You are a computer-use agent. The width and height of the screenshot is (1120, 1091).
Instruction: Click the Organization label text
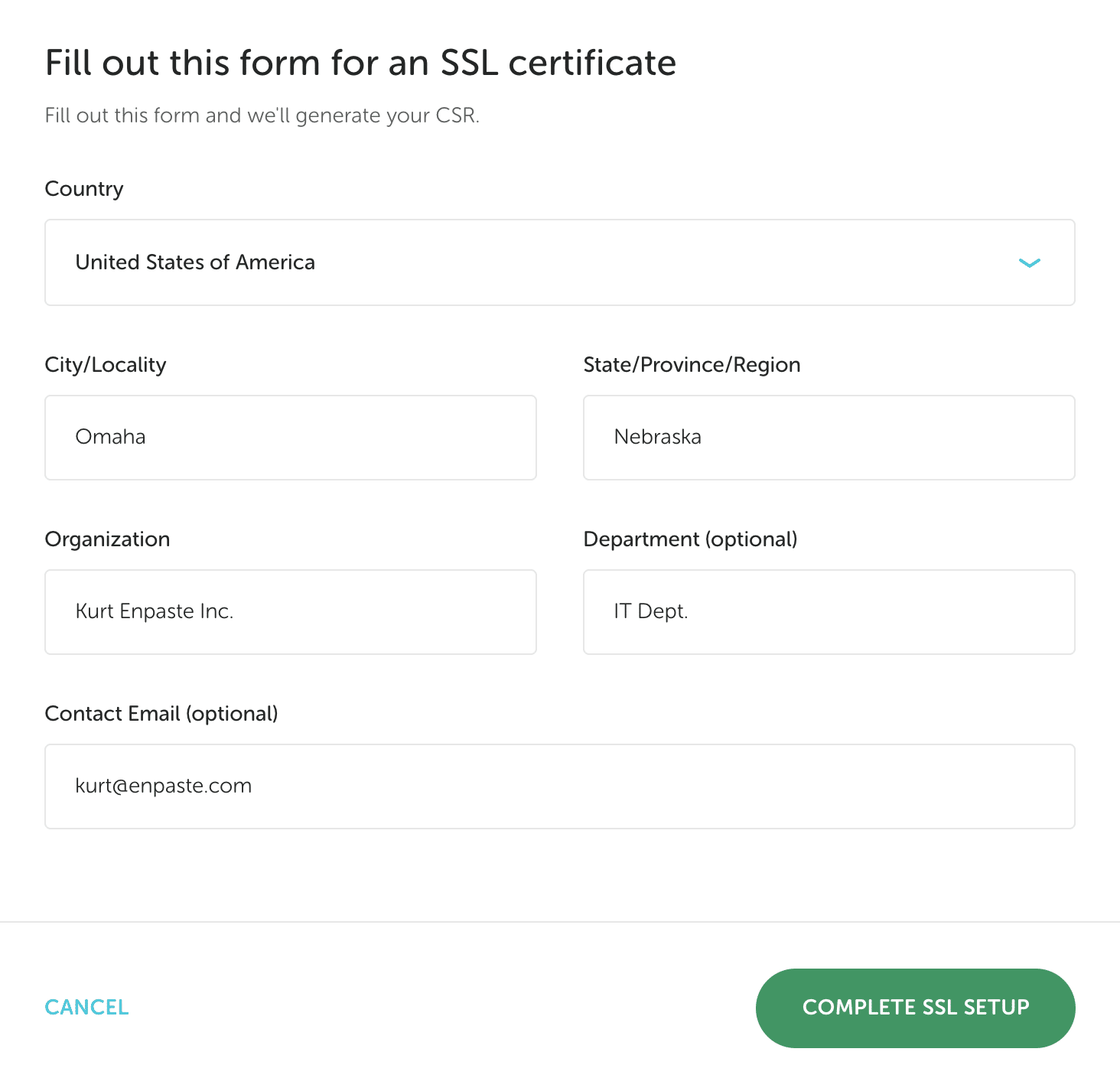tap(108, 539)
